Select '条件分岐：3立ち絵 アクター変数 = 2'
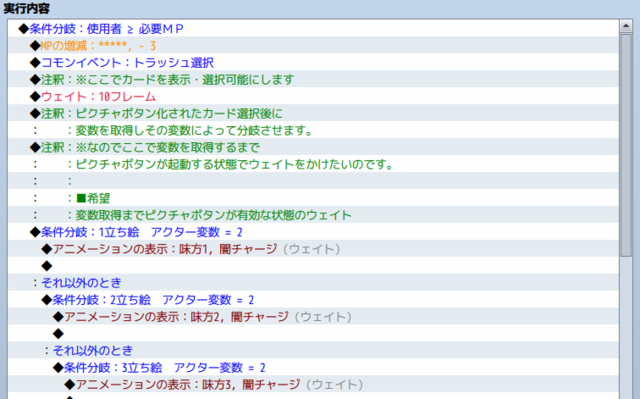The height and width of the screenshot is (399, 640). [x=313, y=367]
